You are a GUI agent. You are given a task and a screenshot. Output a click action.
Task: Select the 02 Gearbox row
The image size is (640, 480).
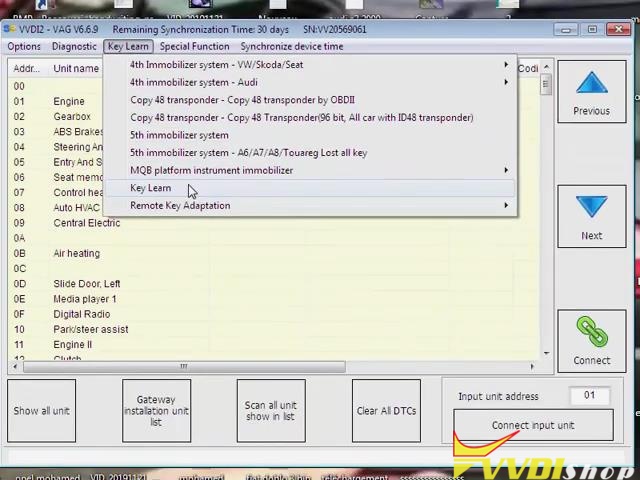pos(57,116)
